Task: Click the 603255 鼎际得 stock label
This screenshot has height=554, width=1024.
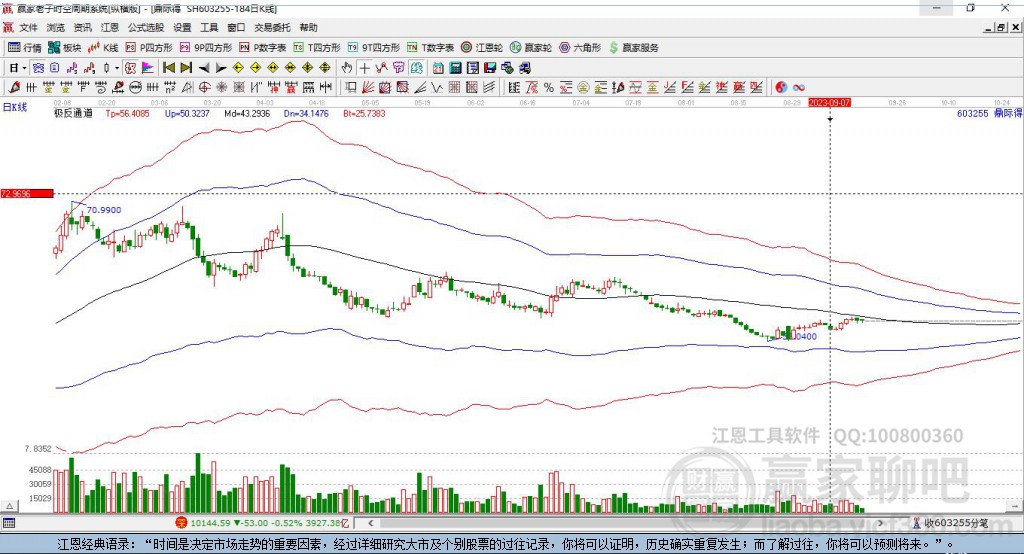Action: point(989,114)
